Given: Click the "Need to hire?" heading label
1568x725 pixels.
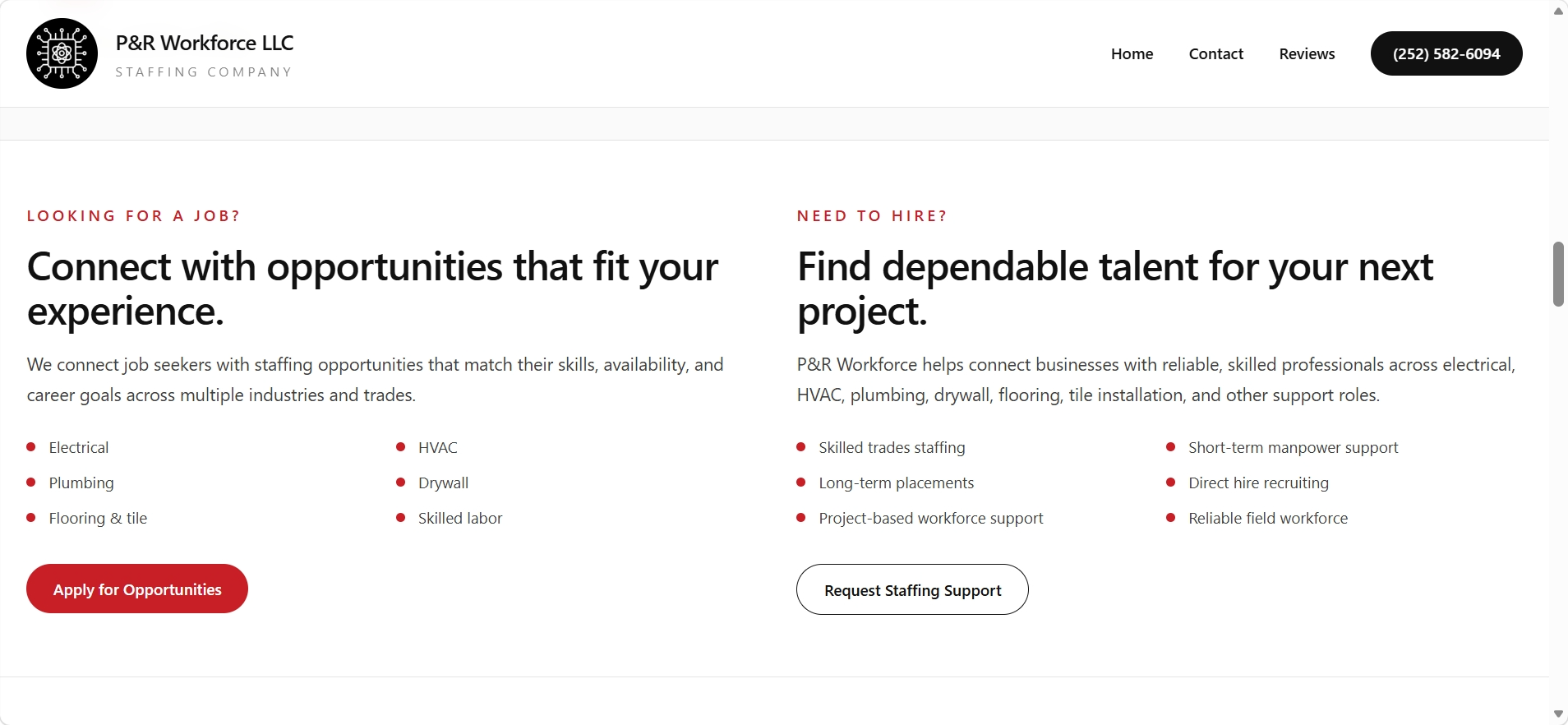Looking at the screenshot, I should click(x=872, y=216).
